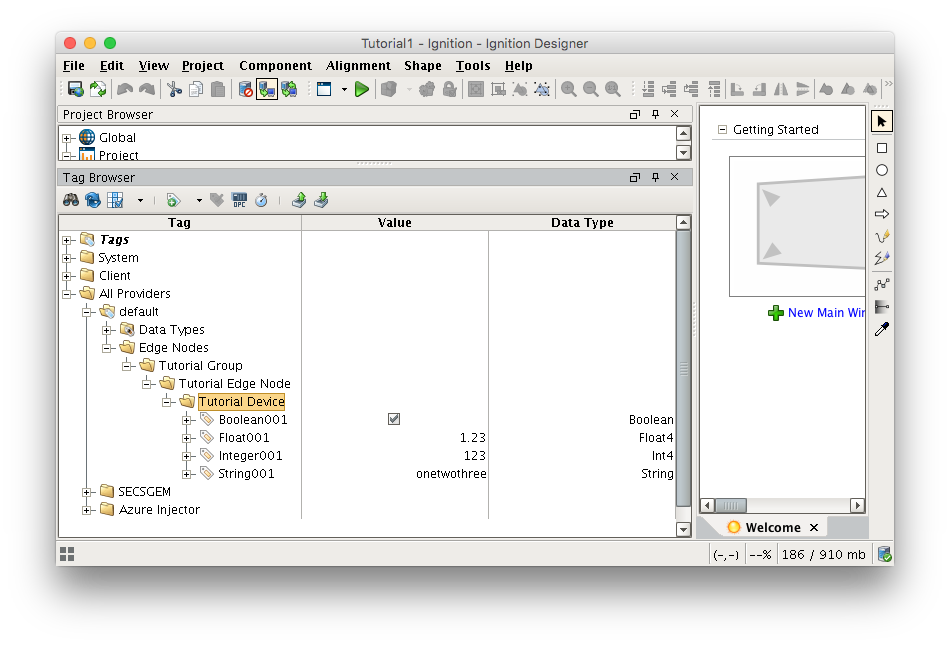
Task: Click the Tag Browser vertical scrollbar
Action: click(683, 368)
